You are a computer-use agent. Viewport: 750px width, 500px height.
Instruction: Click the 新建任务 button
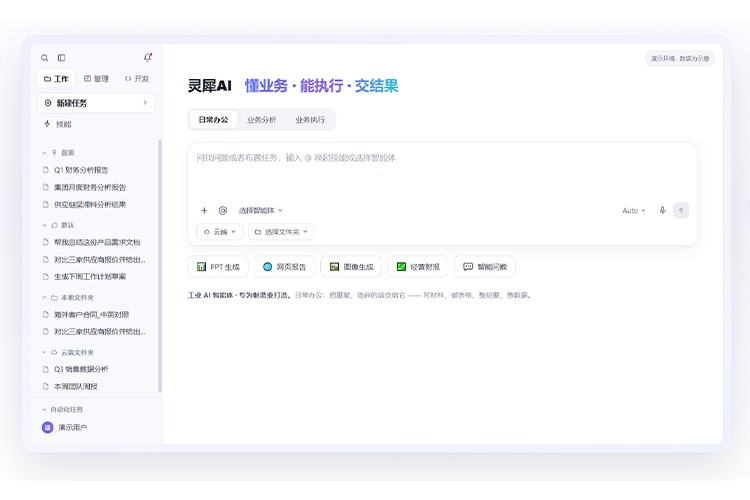point(96,103)
